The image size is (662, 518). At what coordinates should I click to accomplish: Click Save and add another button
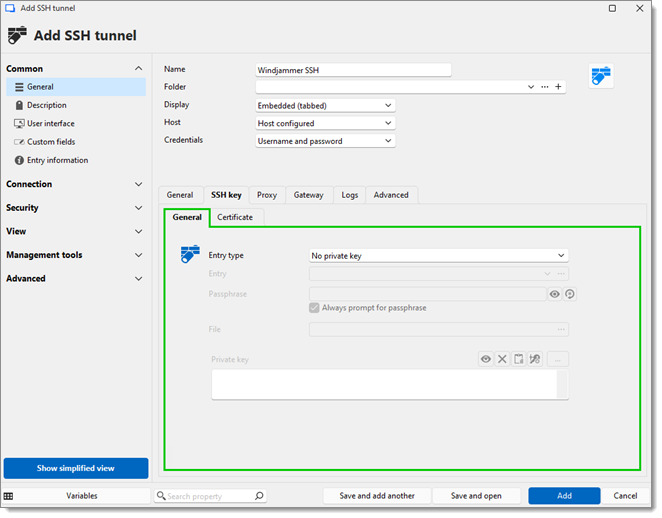[377, 496]
